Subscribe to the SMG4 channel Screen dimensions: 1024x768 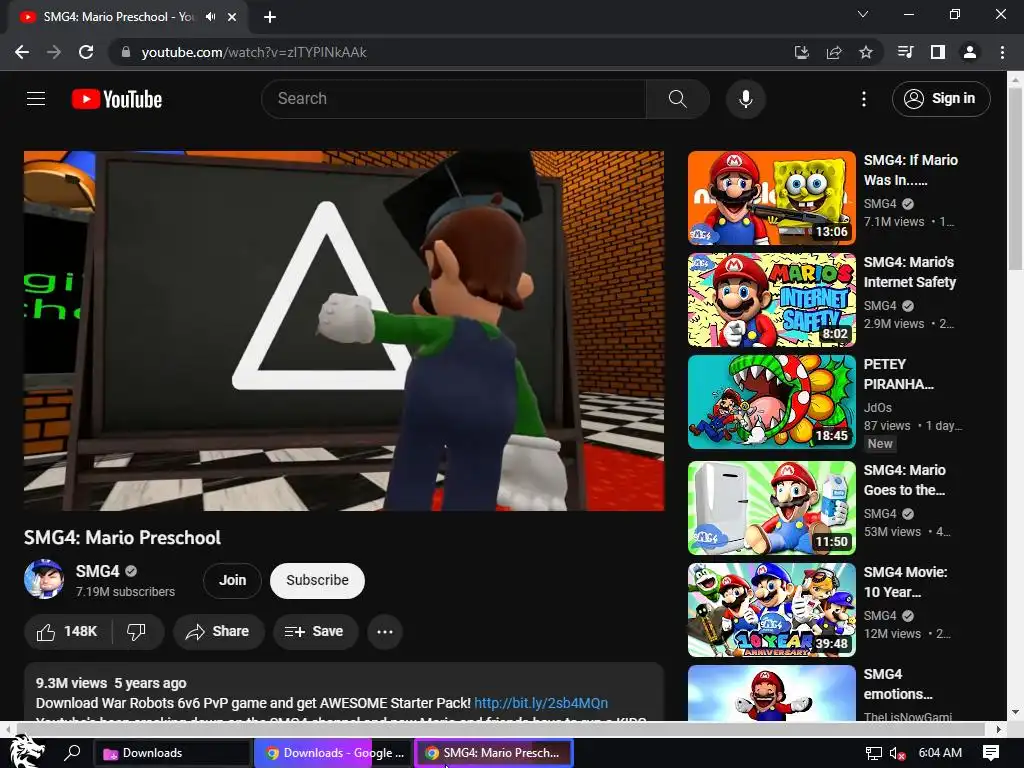317,580
